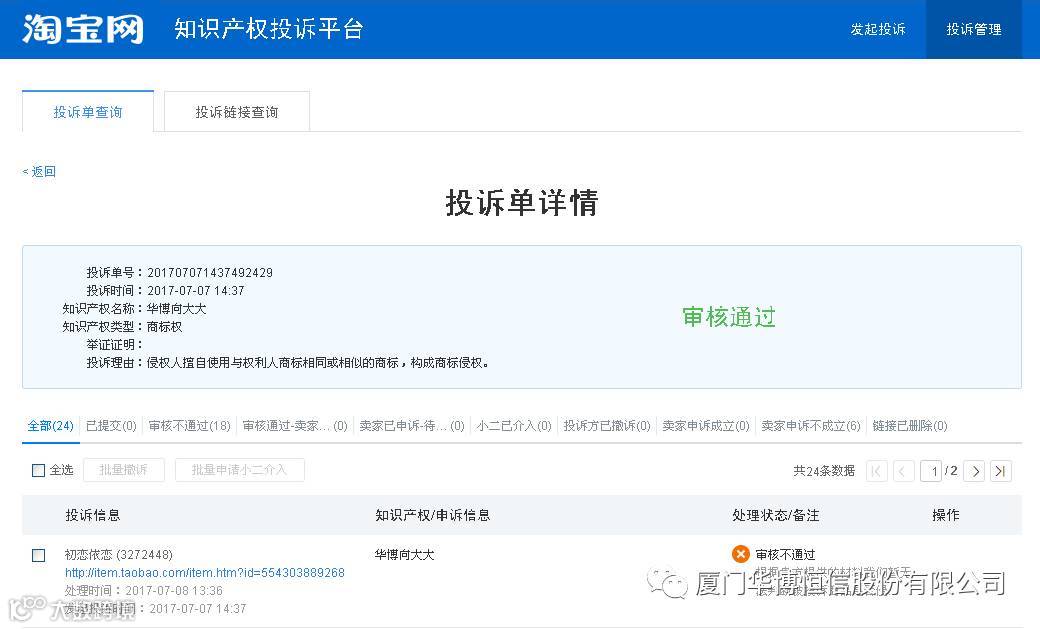Click the 批量撤诉 button

123,470
